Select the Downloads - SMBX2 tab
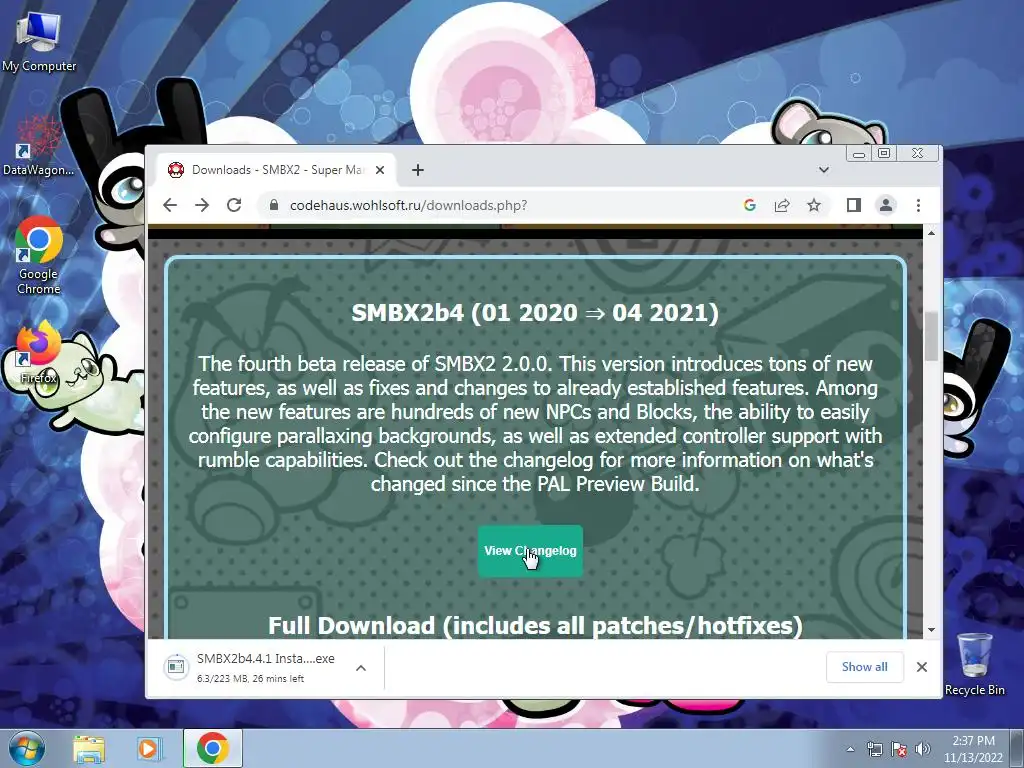1024x768 pixels. (x=277, y=170)
